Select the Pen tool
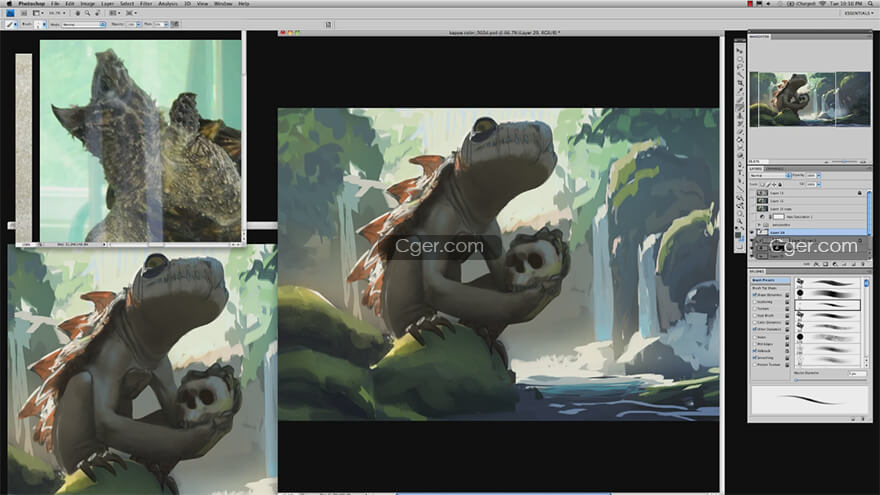This screenshot has width=880, height=495. [740, 165]
